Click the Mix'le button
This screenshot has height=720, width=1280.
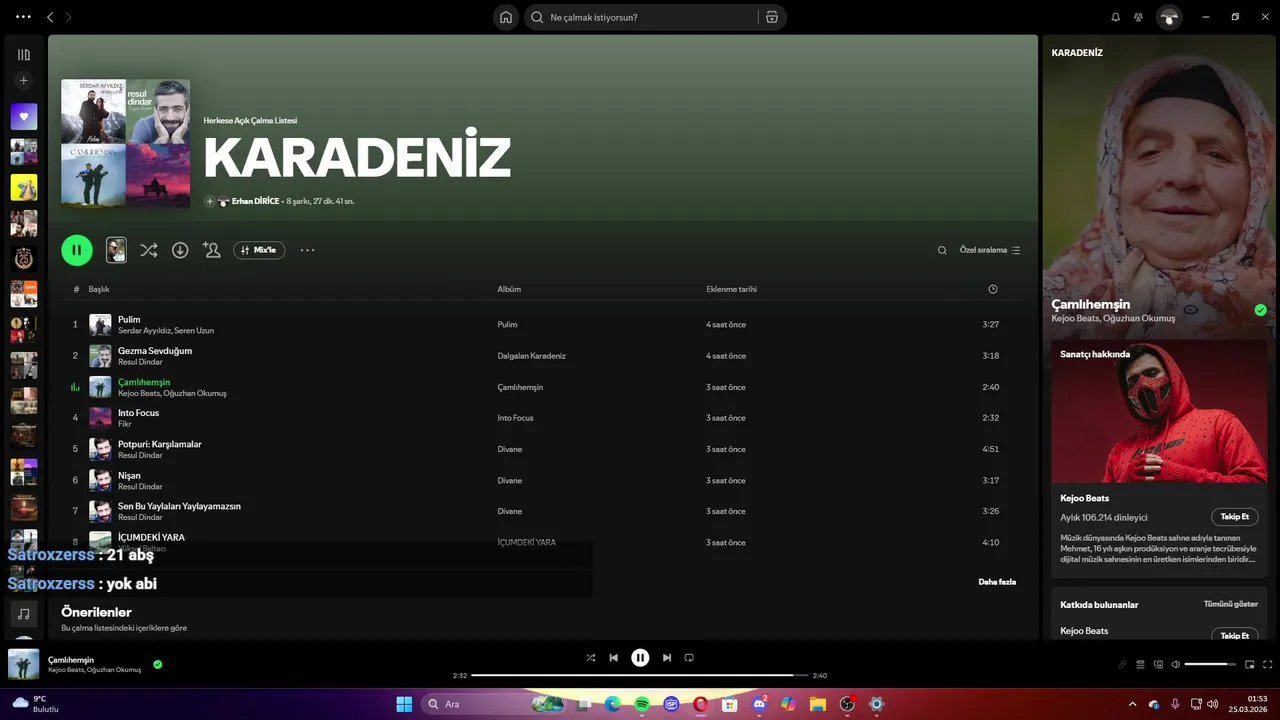[259, 250]
